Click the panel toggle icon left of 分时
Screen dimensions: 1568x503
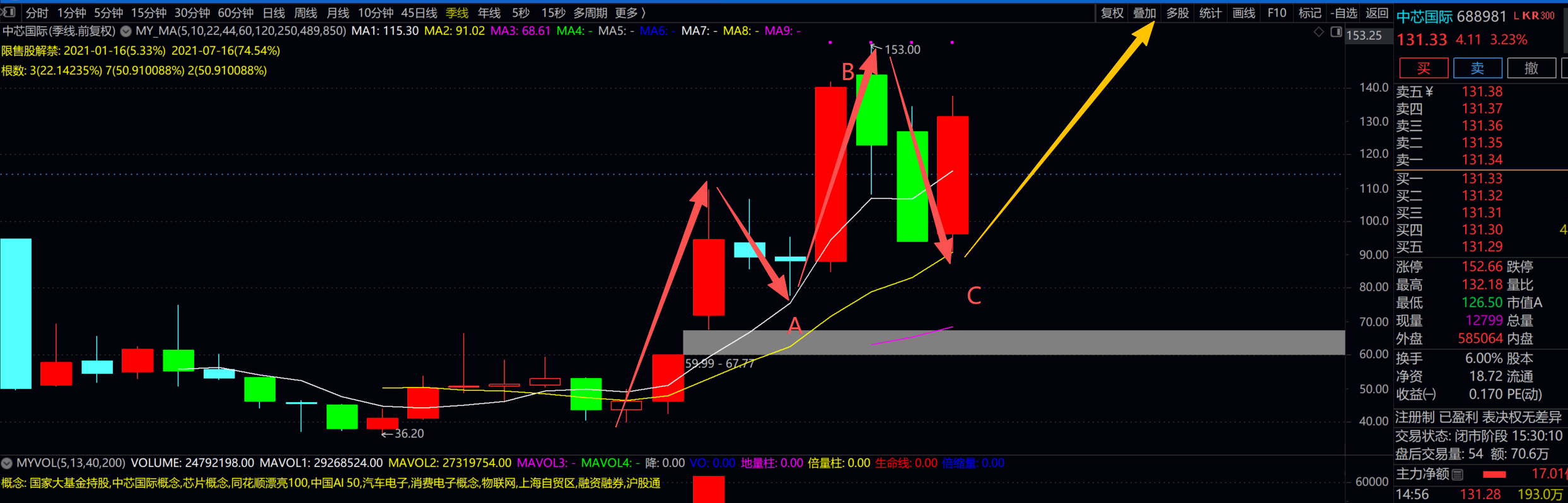[9, 12]
